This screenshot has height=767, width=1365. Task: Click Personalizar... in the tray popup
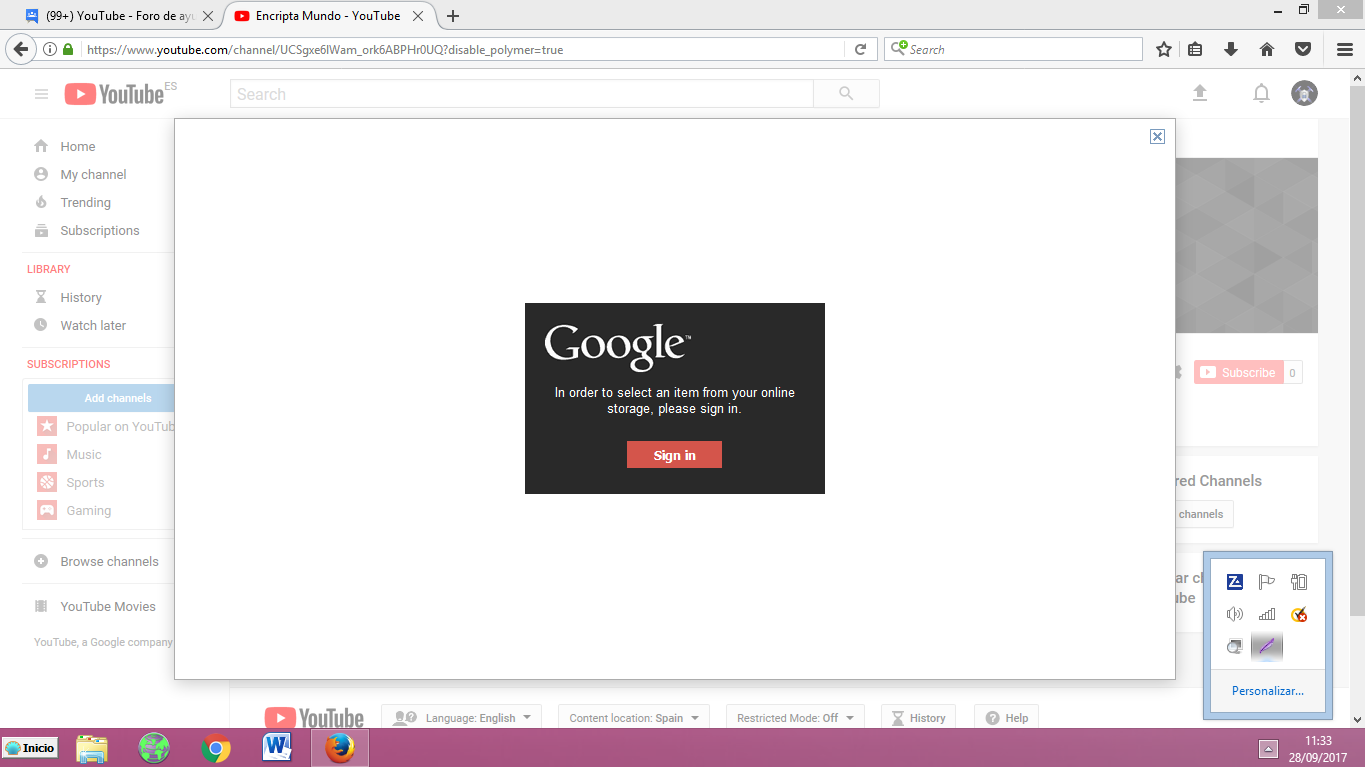[x=1268, y=691]
